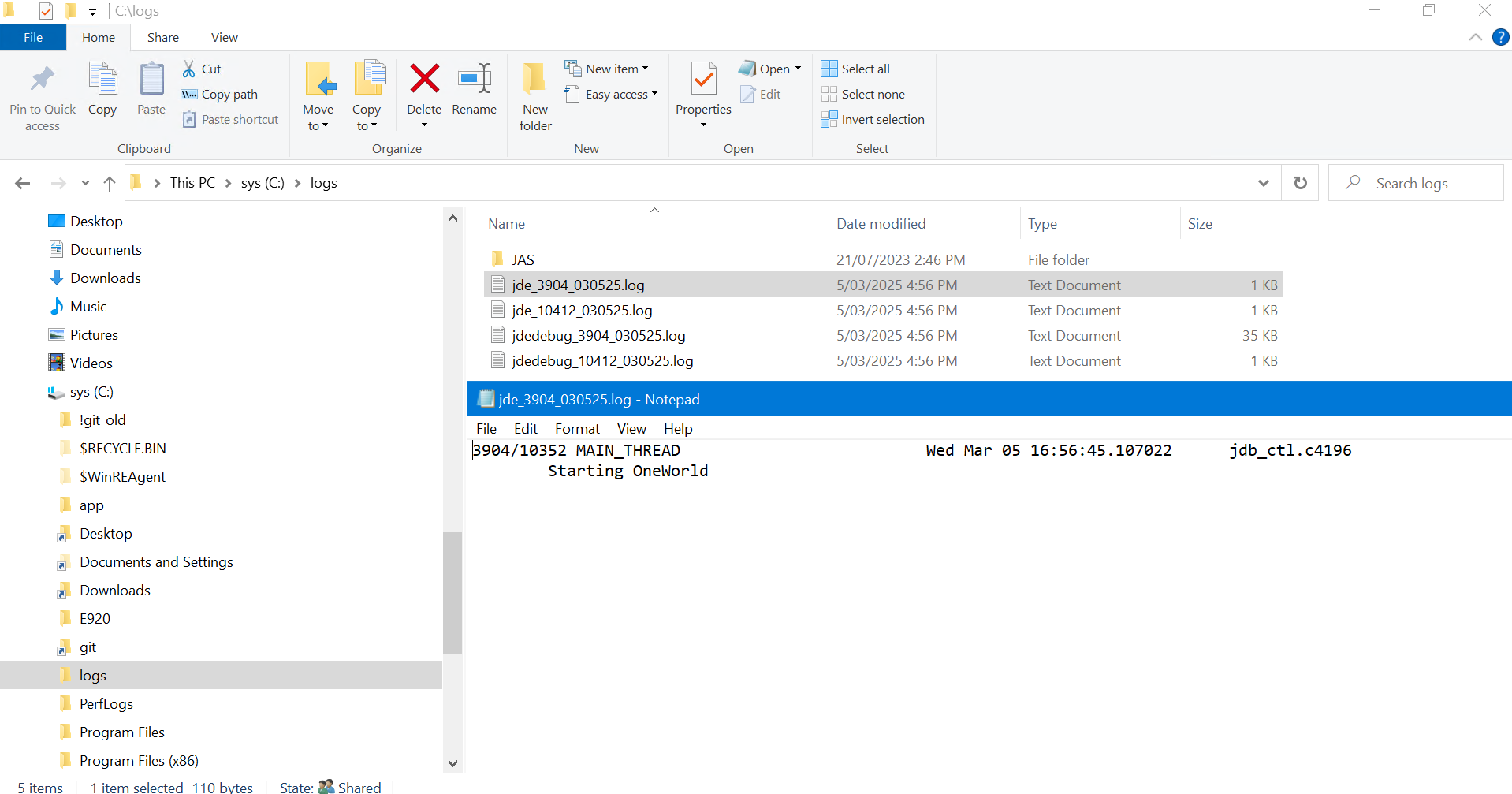The image size is (1512, 794).
Task: Create a New folder from ribbon
Action: coord(535,95)
